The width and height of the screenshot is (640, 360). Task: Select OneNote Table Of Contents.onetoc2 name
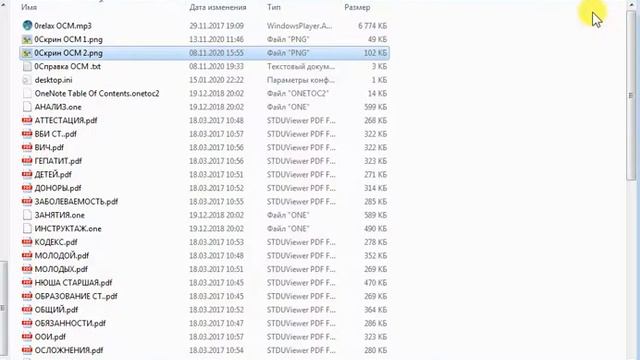[97, 93]
